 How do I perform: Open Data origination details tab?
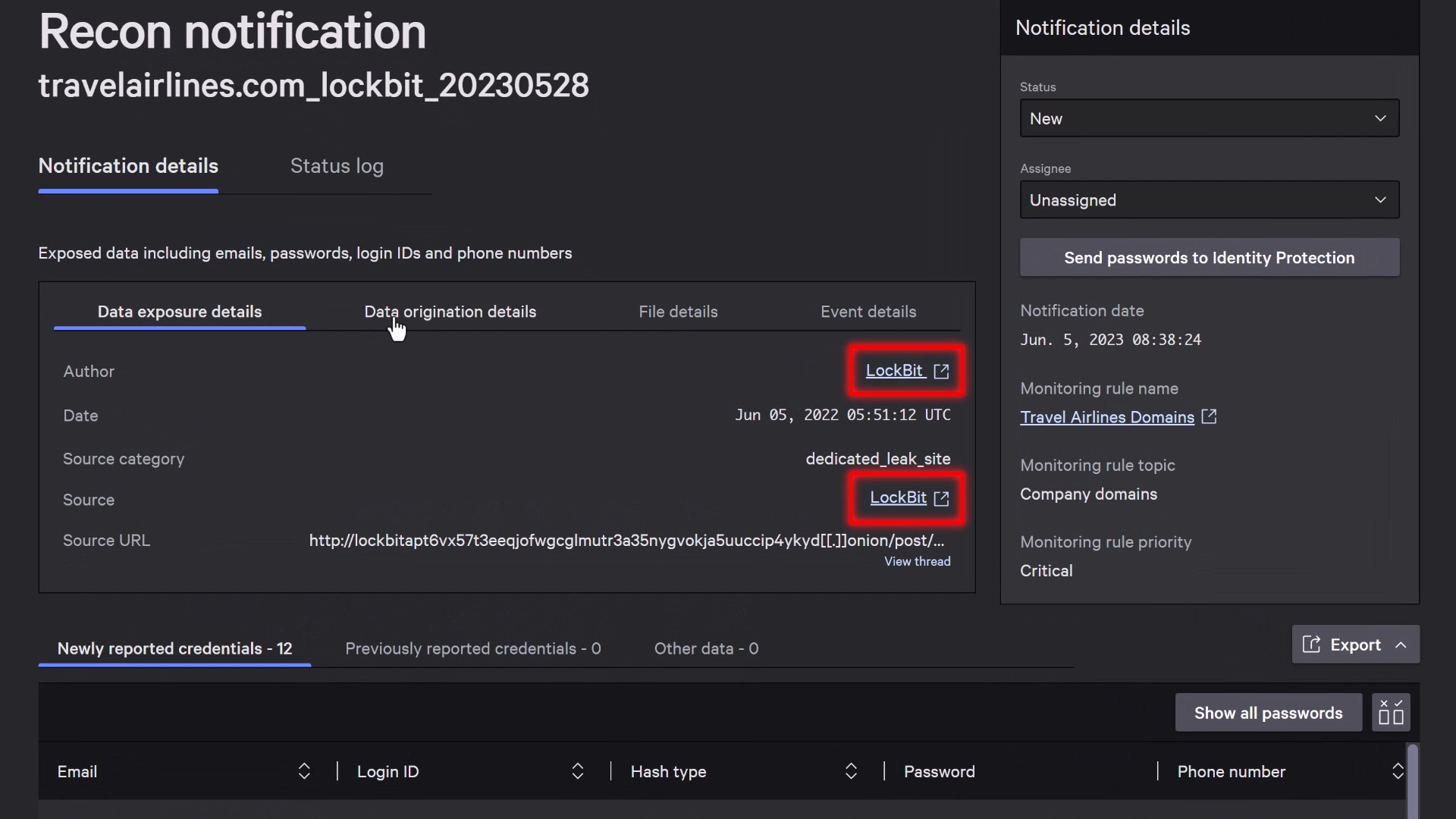pos(450,312)
